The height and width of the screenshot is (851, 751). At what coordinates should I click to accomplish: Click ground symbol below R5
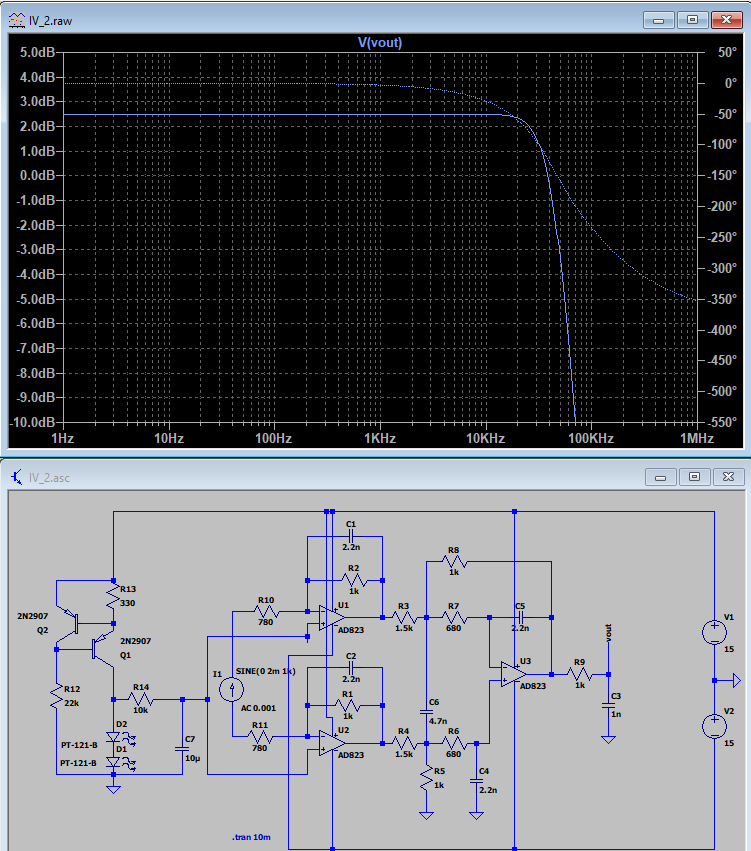pos(427,815)
